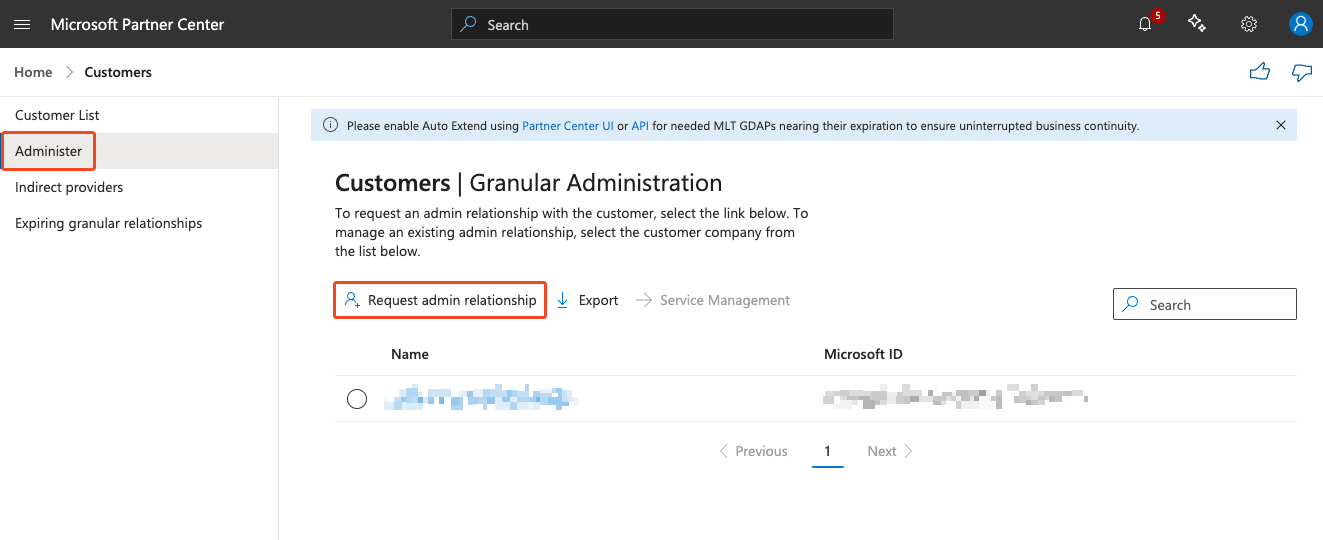Click the customer list search field
This screenshot has height=540, width=1323.
coord(1204,305)
